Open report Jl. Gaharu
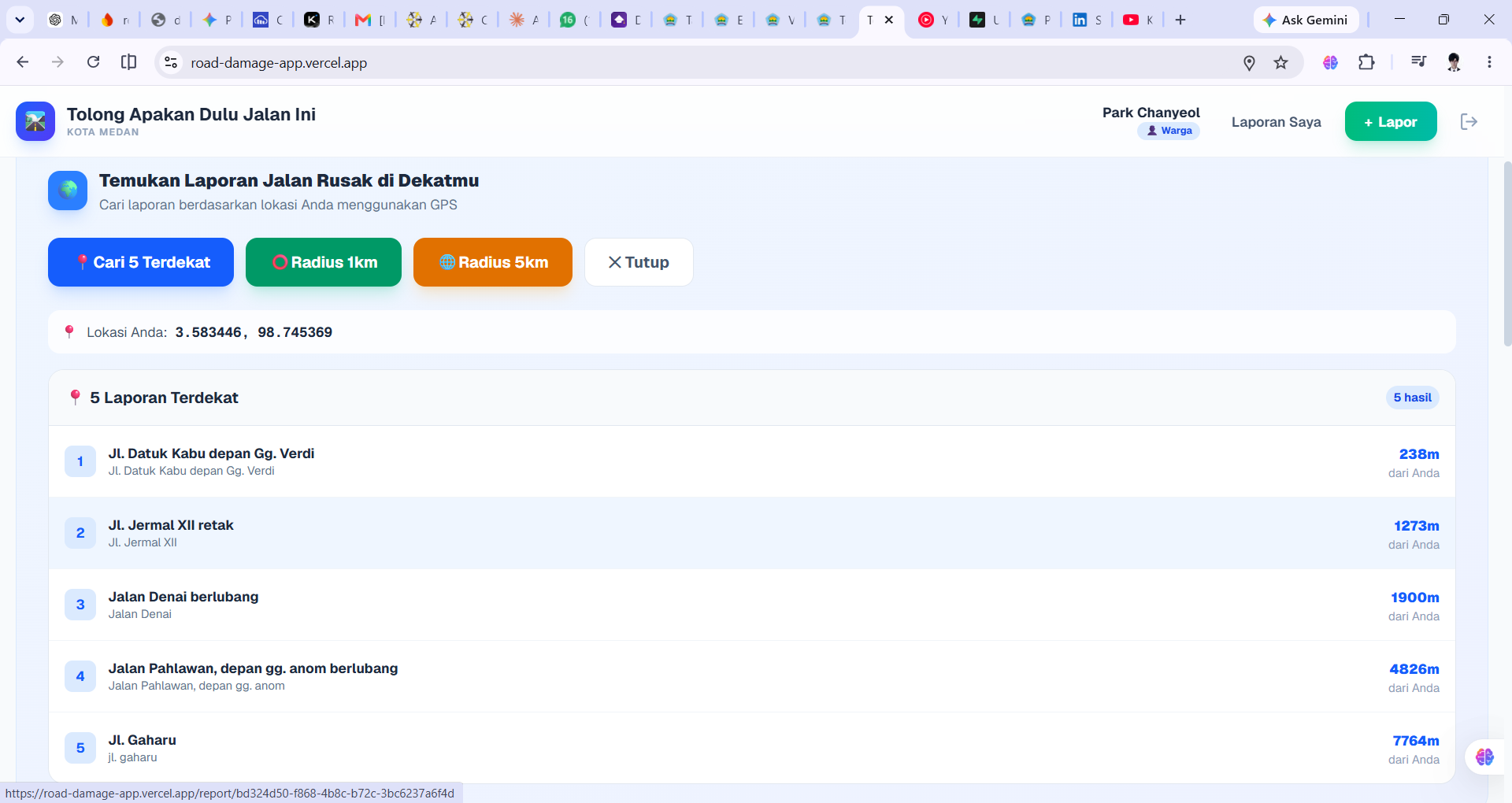 coord(752,748)
